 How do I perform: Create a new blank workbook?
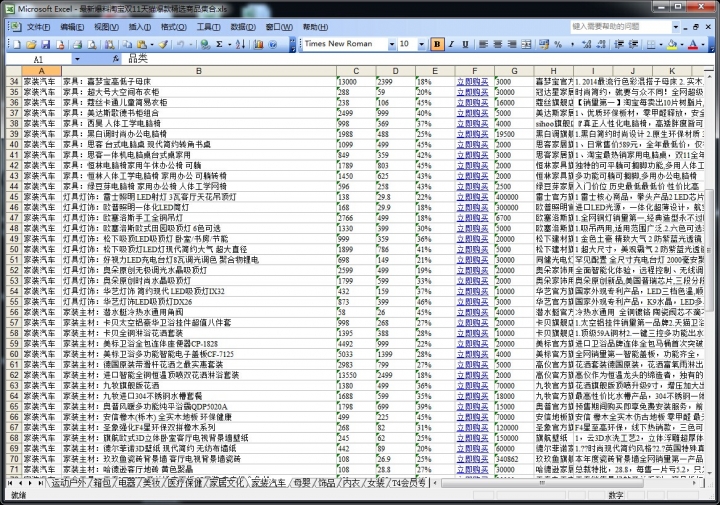[x=17, y=45]
